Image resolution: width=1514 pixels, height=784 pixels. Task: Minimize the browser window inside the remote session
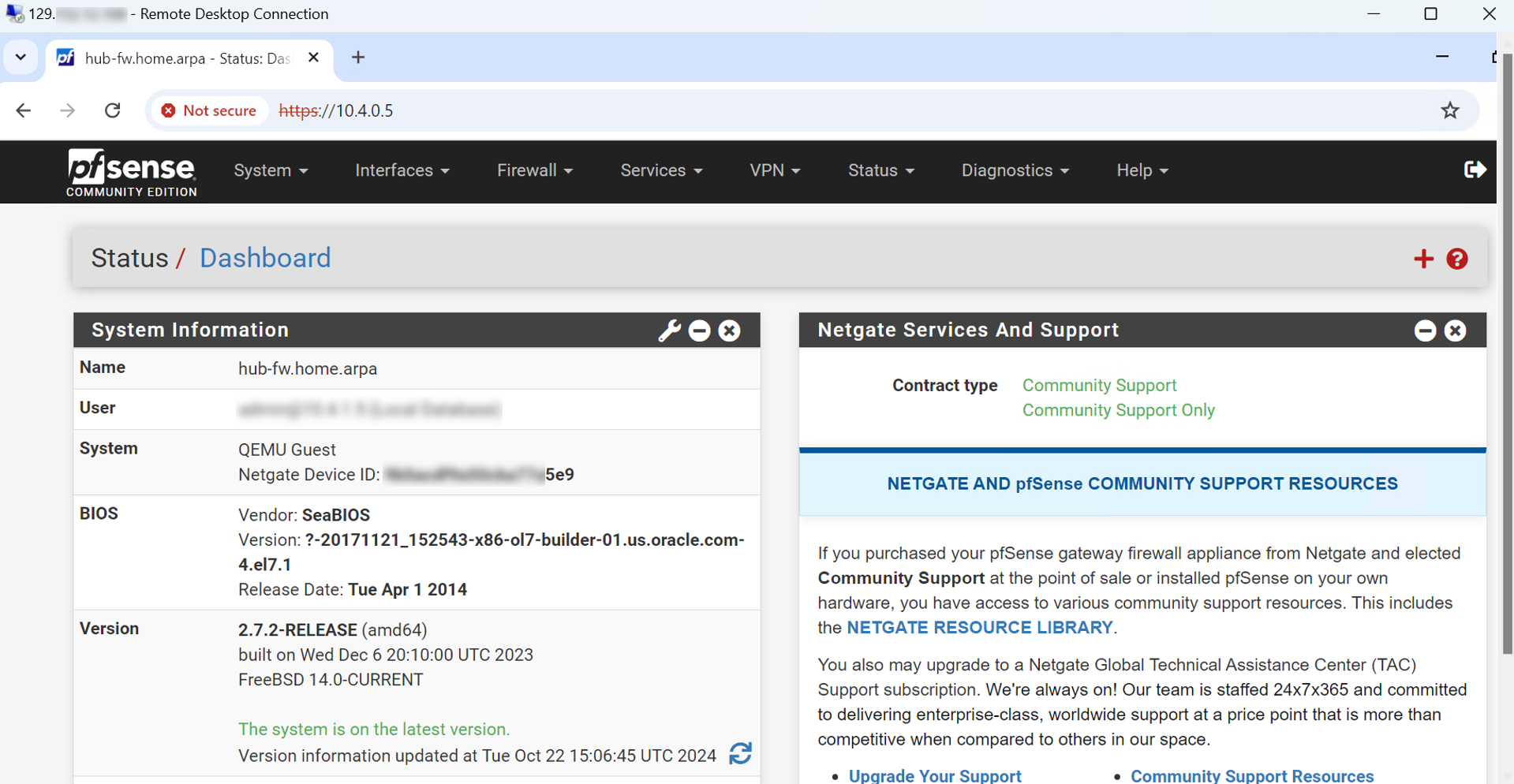pyautogui.click(x=1442, y=57)
